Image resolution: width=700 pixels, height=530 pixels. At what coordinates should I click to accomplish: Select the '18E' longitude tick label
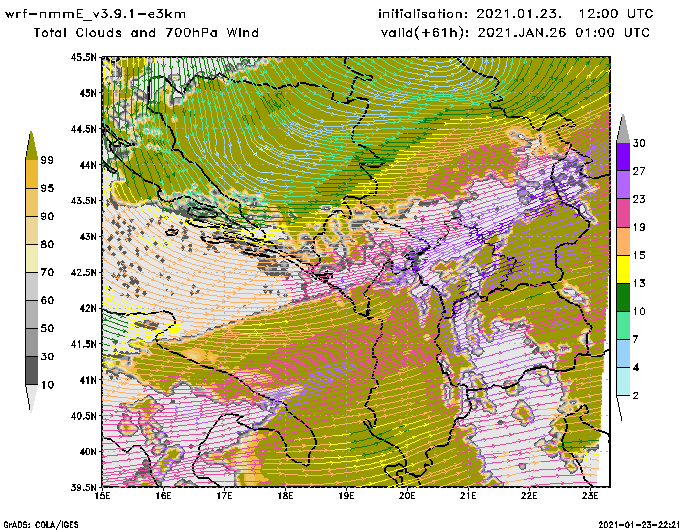(x=285, y=496)
